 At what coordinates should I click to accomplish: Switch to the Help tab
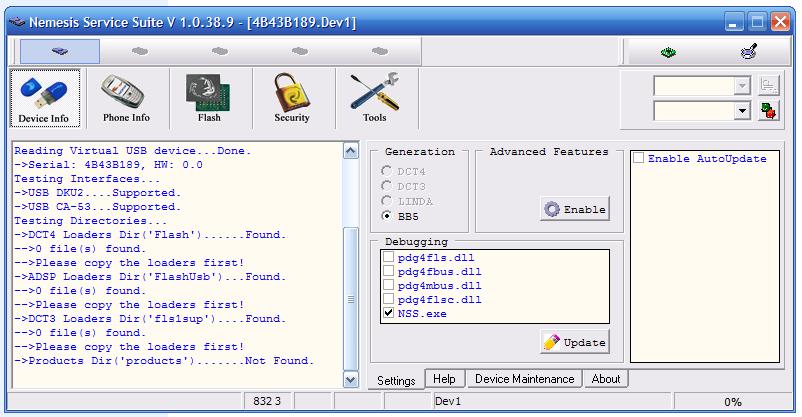coord(444,379)
